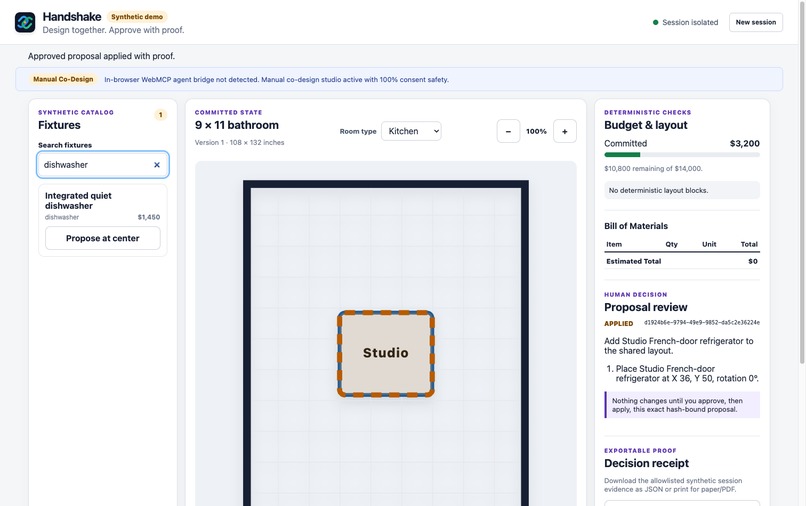Click No deterministic layout blocks message
The height and width of the screenshot is (506, 806).
682,190
